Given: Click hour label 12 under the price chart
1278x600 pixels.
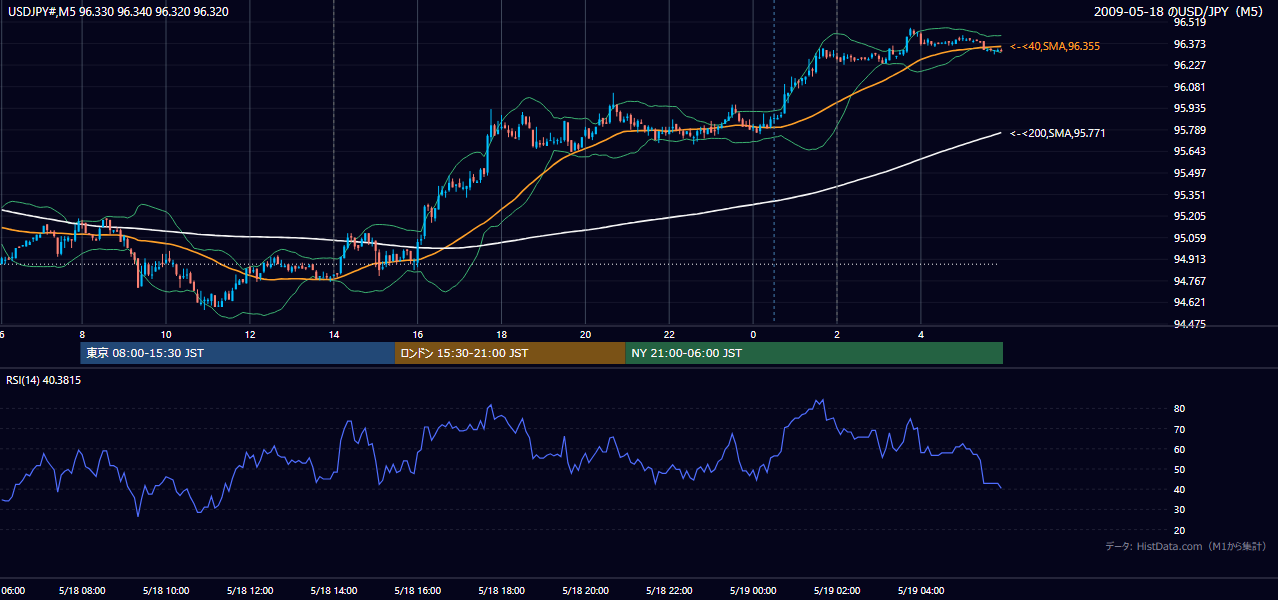Looking at the screenshot, I should click(x=250, y=335).
